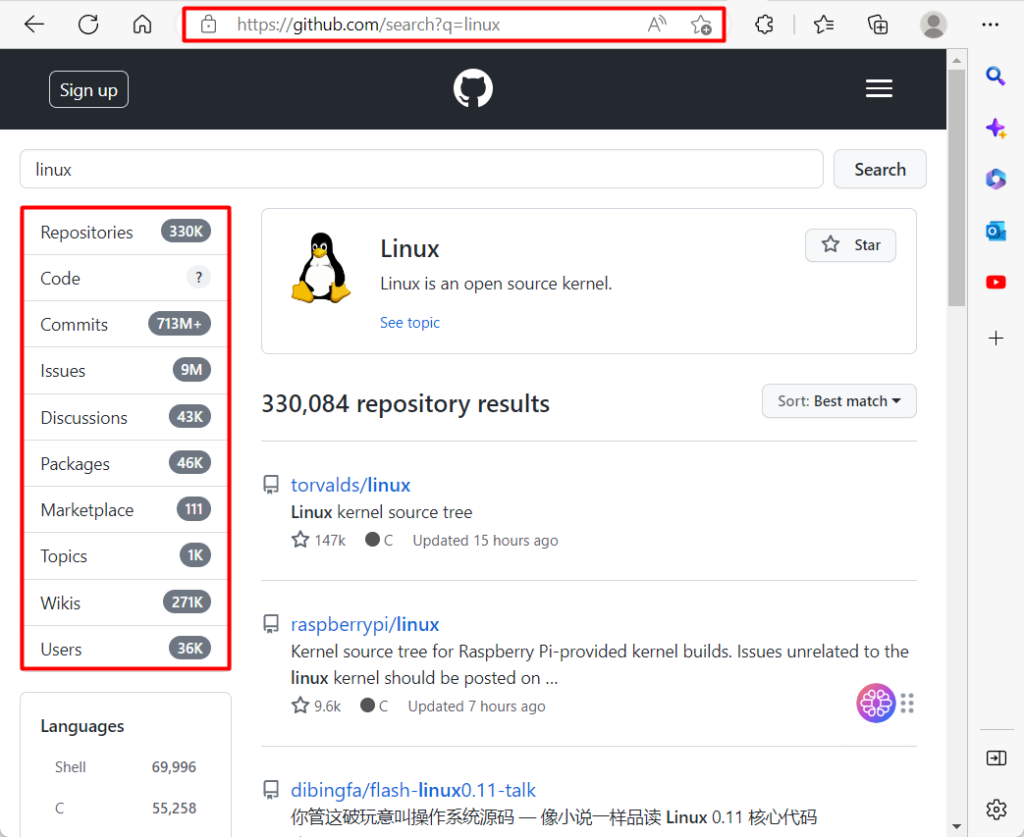Open the browser profile avatar
1024x837 pixels.
point(933,25)
